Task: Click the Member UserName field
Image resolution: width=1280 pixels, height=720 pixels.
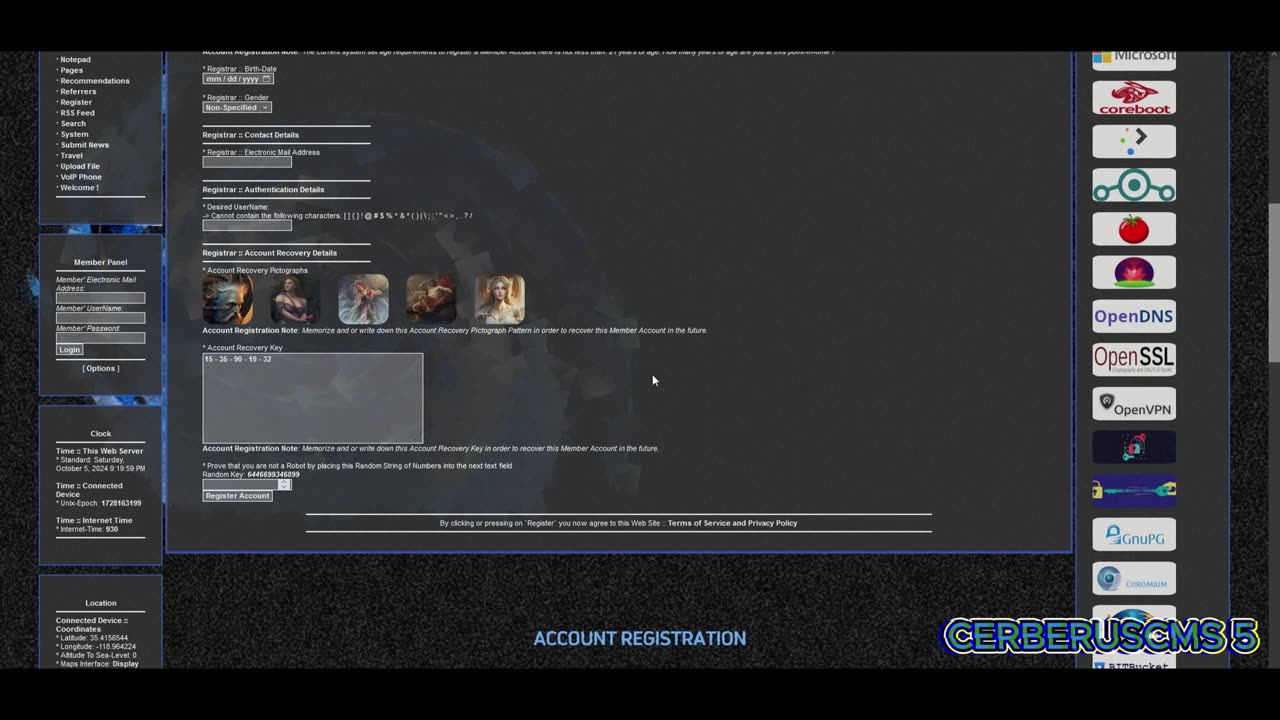Action: point(100,318)
